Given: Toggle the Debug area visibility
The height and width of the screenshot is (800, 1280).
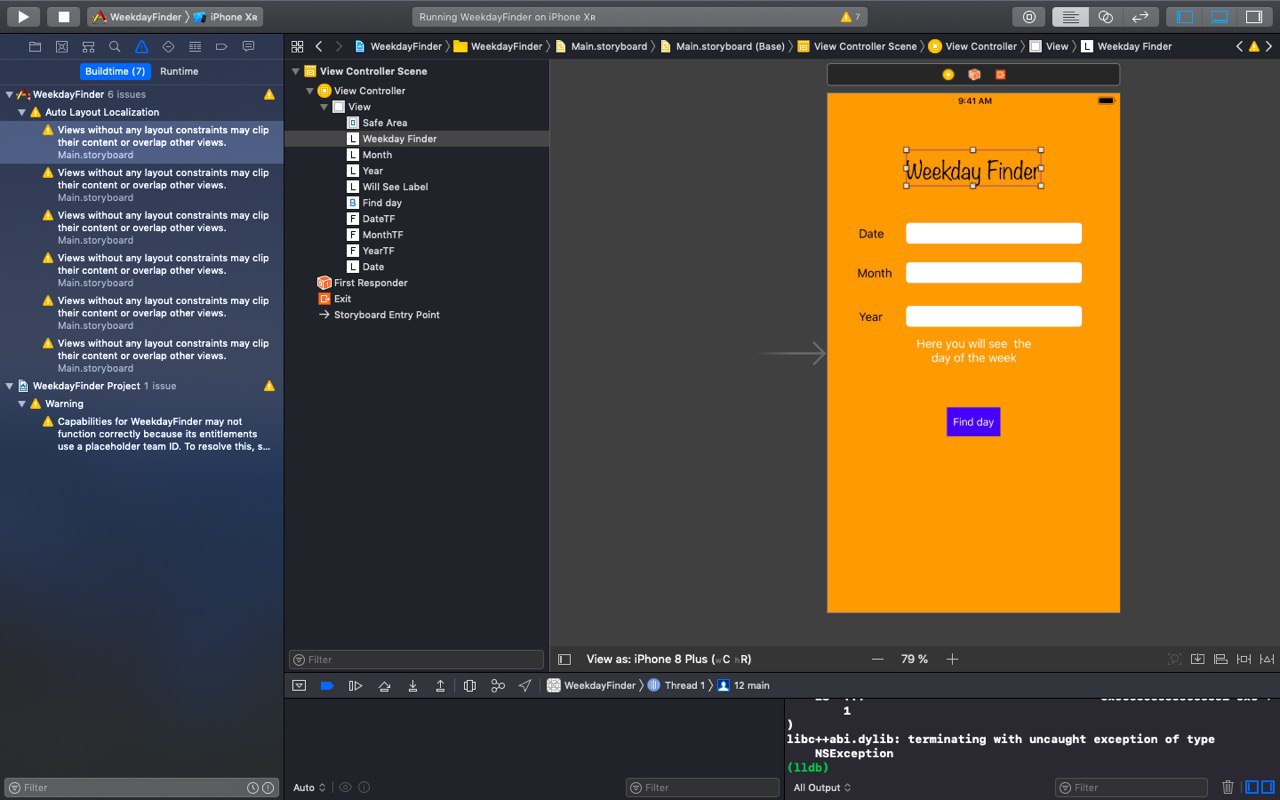Looking at the screenshot, I should (x=1219, y=17).
